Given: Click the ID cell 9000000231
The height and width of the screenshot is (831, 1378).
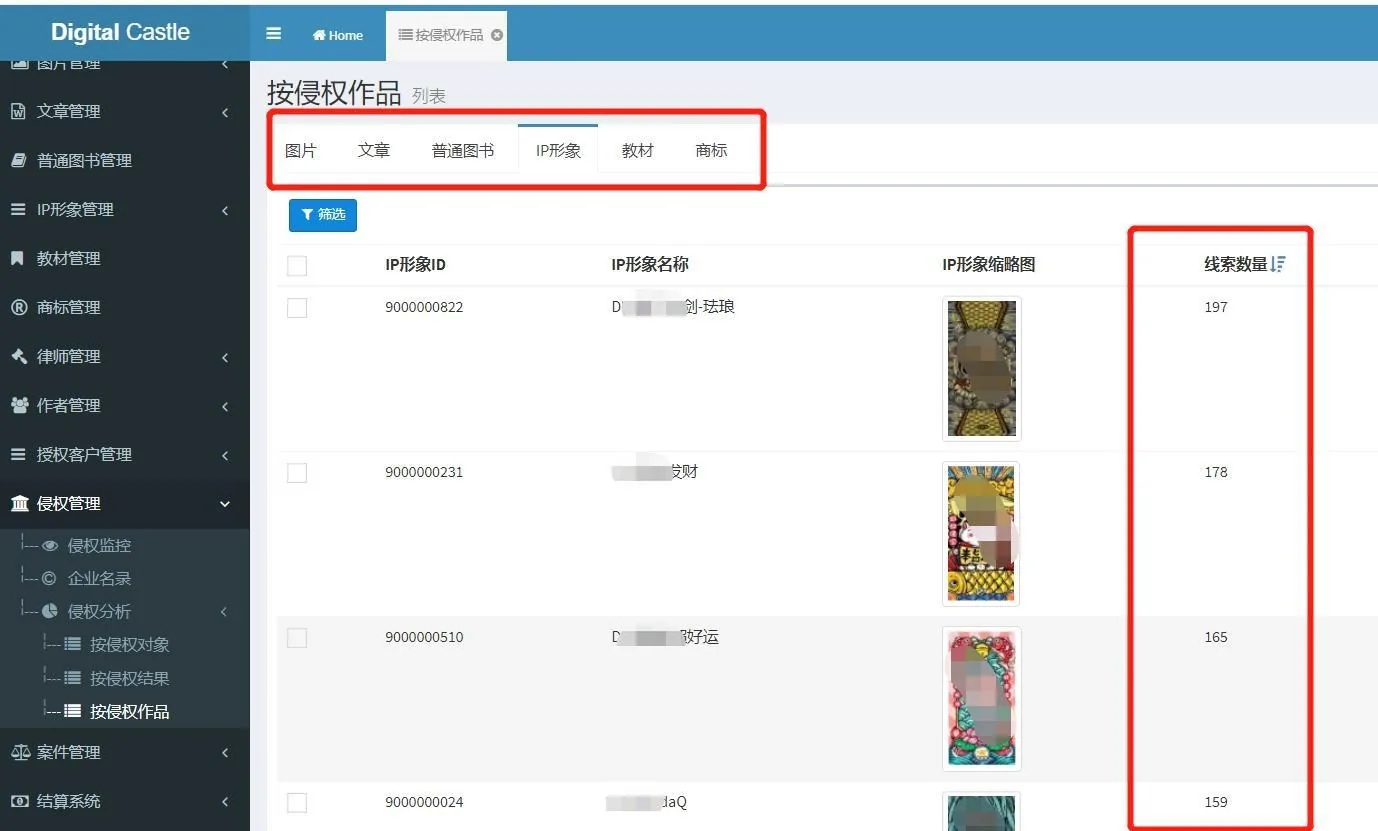Looking at the screenshot, I should [424, 472].
